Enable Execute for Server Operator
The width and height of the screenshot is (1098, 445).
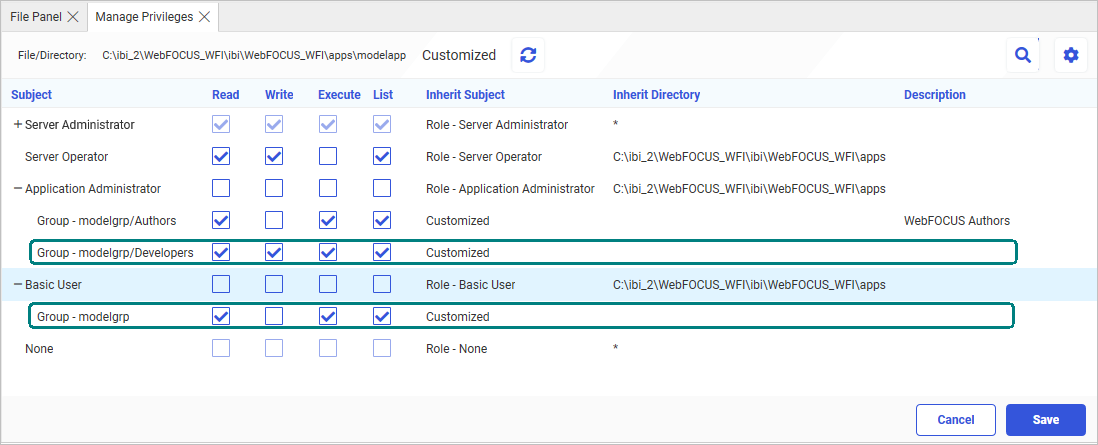tap(328, 156)
